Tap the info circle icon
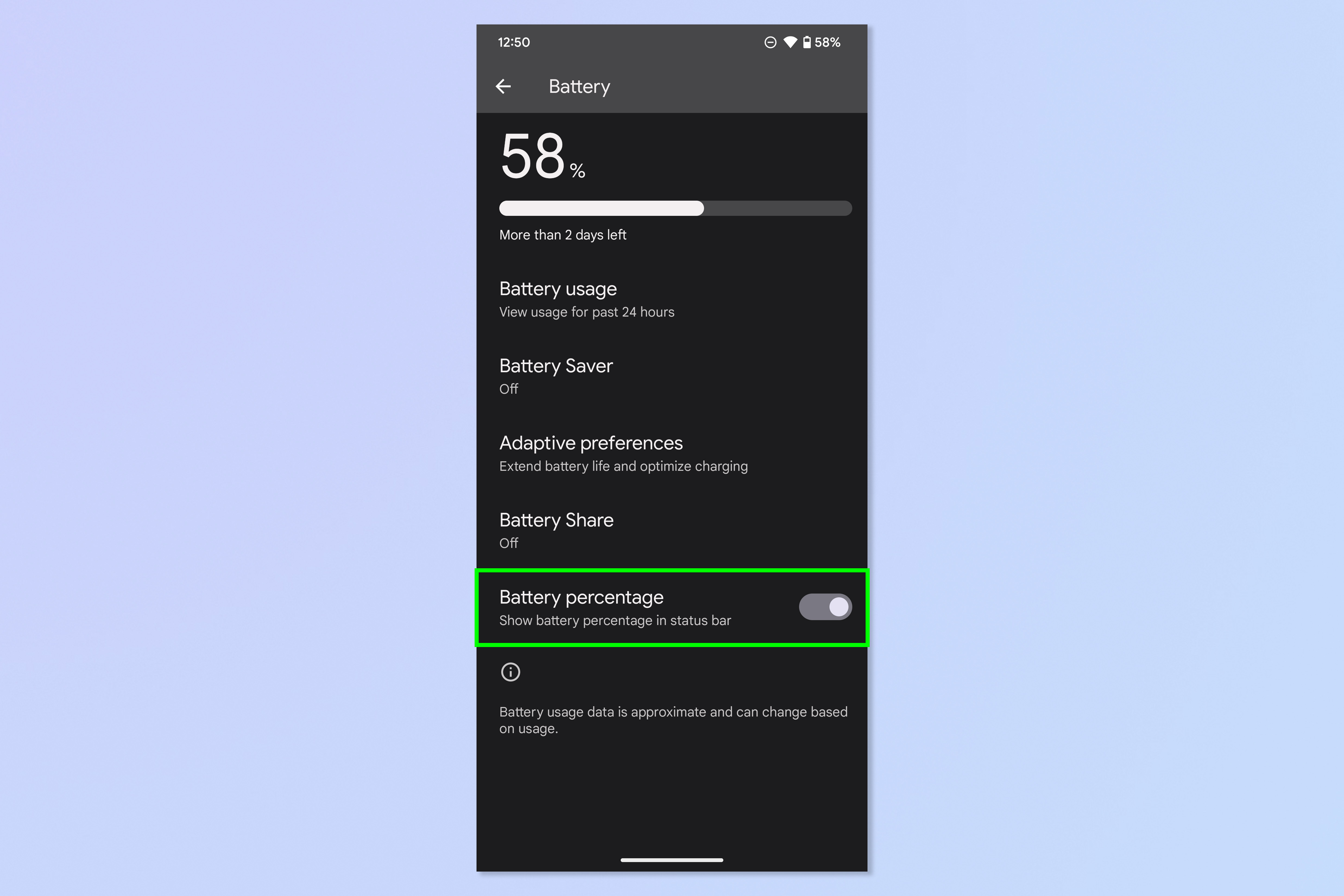 coord(510,671)
